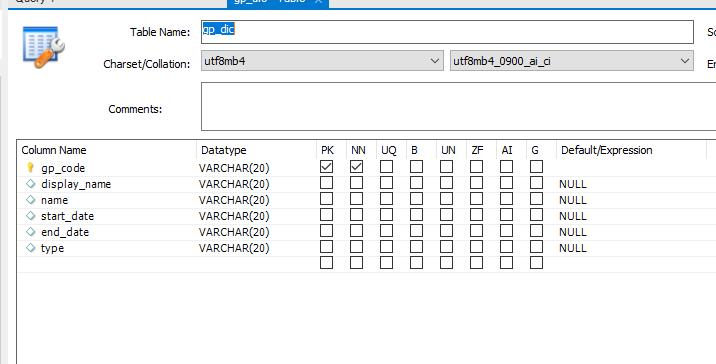Click VARCHAR(20) datatype for gp_code

(234, 168)
